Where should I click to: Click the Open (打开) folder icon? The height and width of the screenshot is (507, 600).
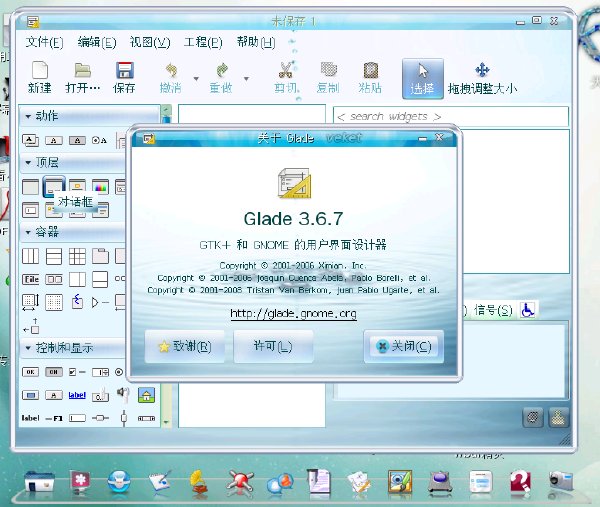[82, 70]
